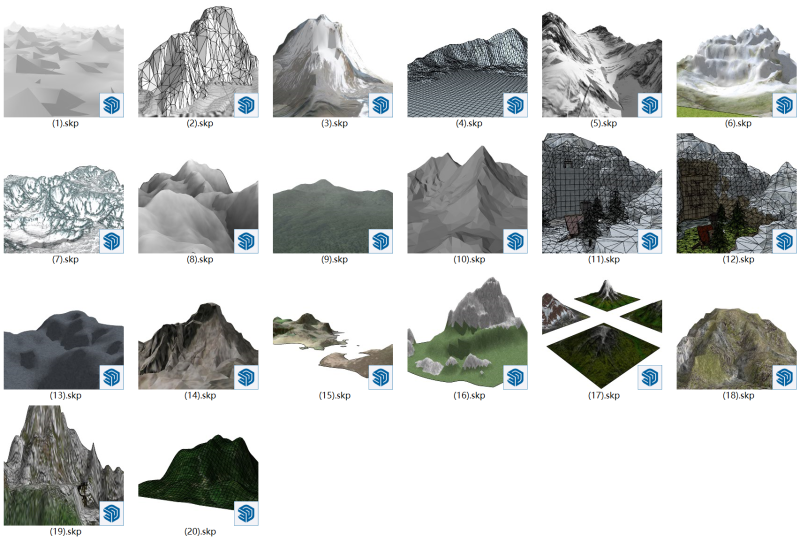Click the file name "(16).skp"
Screen dimensions: 800x542
point(469,395)
